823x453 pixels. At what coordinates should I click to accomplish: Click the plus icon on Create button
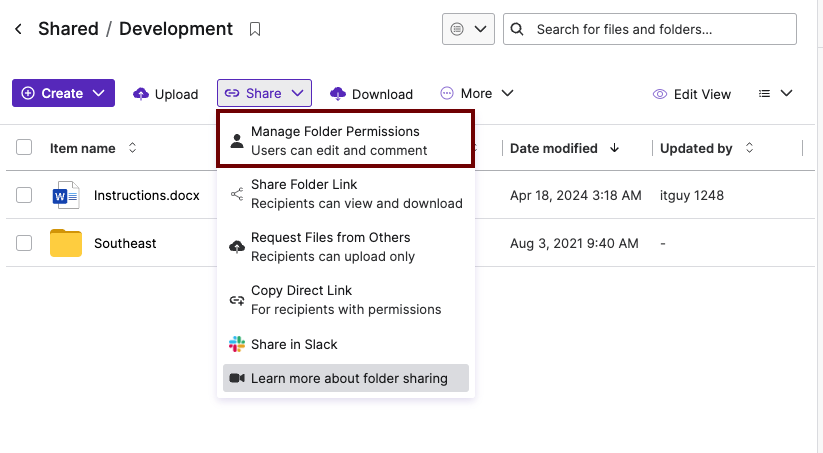point(28,93)
